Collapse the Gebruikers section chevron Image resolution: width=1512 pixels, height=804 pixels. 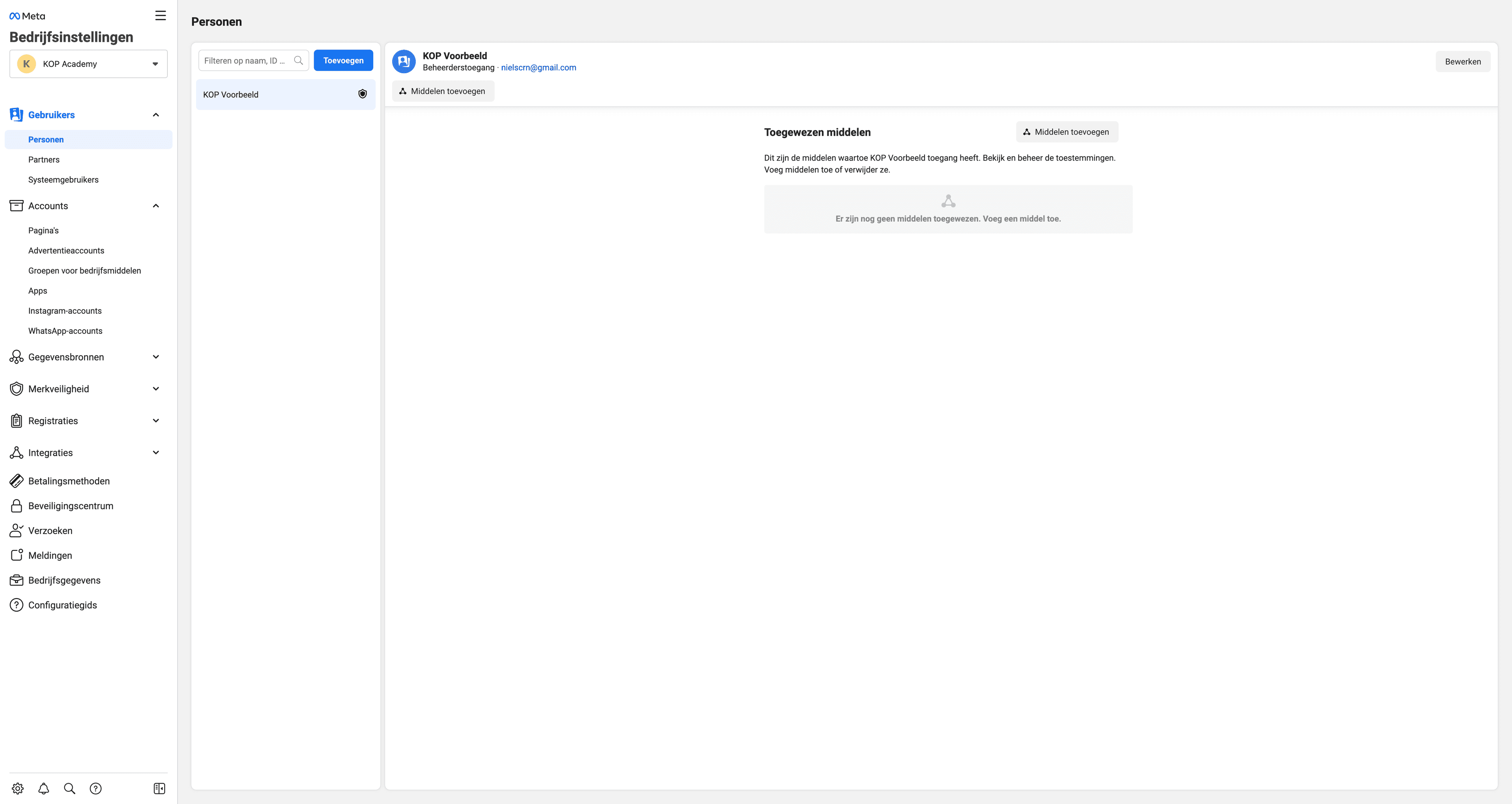(x=156, y=115)
